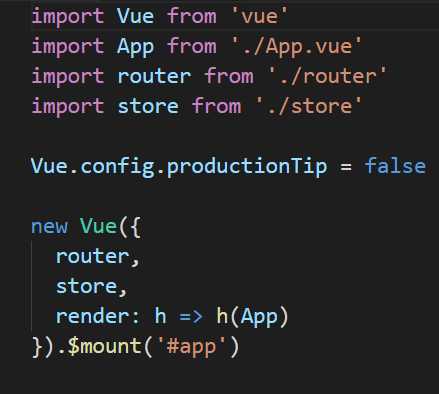
Task: Click the '#app' selector string
Action: click(x=191, y=347)
